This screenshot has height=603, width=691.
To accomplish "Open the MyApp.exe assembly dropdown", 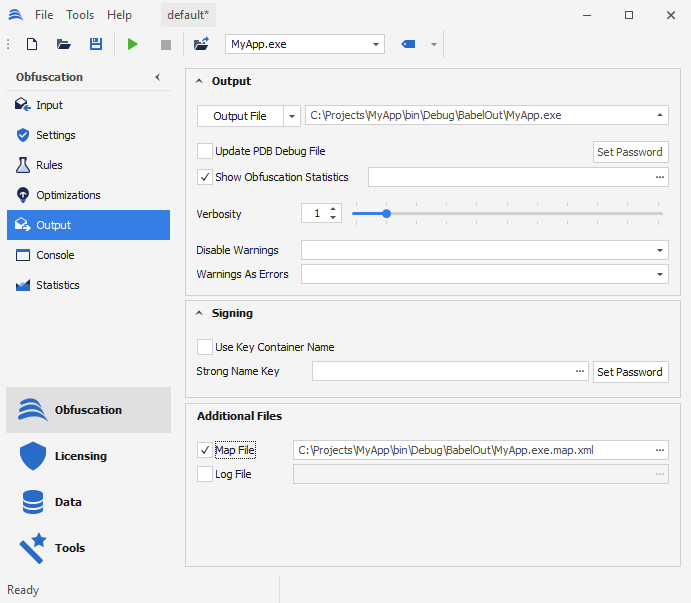I will coord(376,44).
